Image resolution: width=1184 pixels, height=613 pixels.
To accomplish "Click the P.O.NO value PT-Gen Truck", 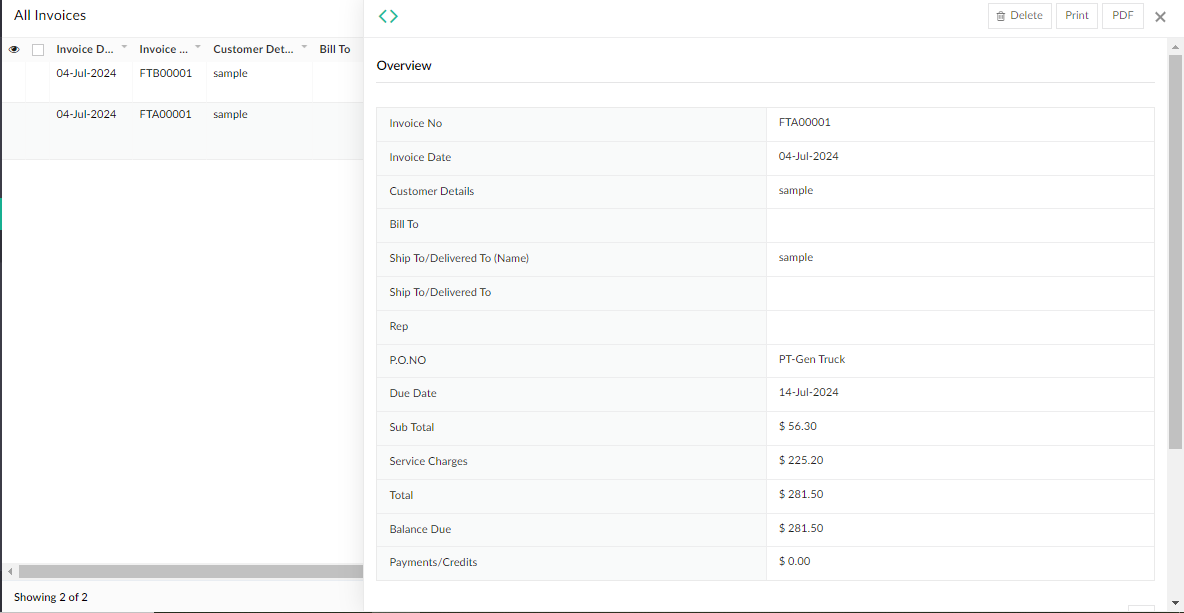I will tap(811, 358).
